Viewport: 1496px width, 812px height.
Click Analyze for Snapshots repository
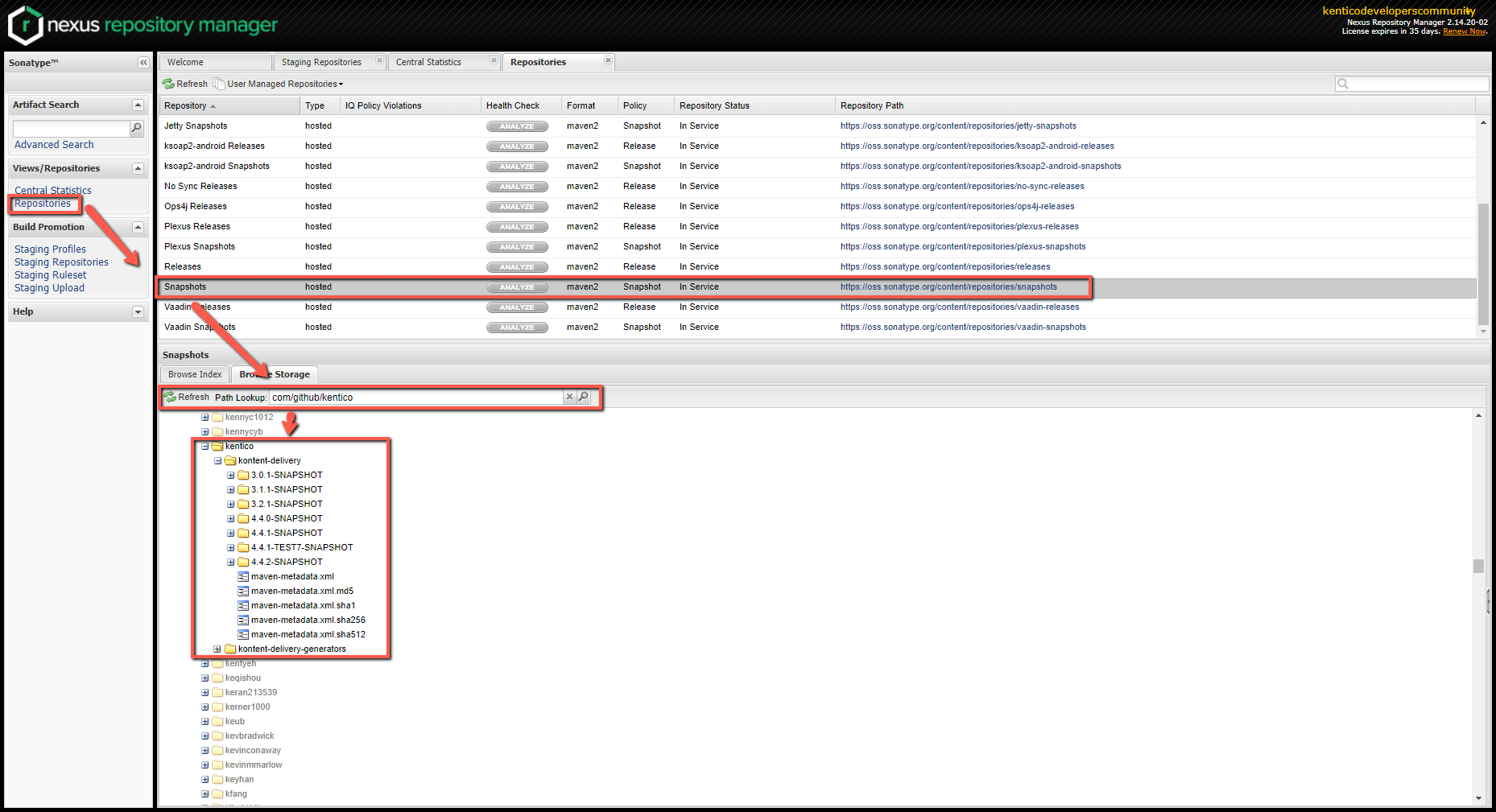(x=517, y=287)
